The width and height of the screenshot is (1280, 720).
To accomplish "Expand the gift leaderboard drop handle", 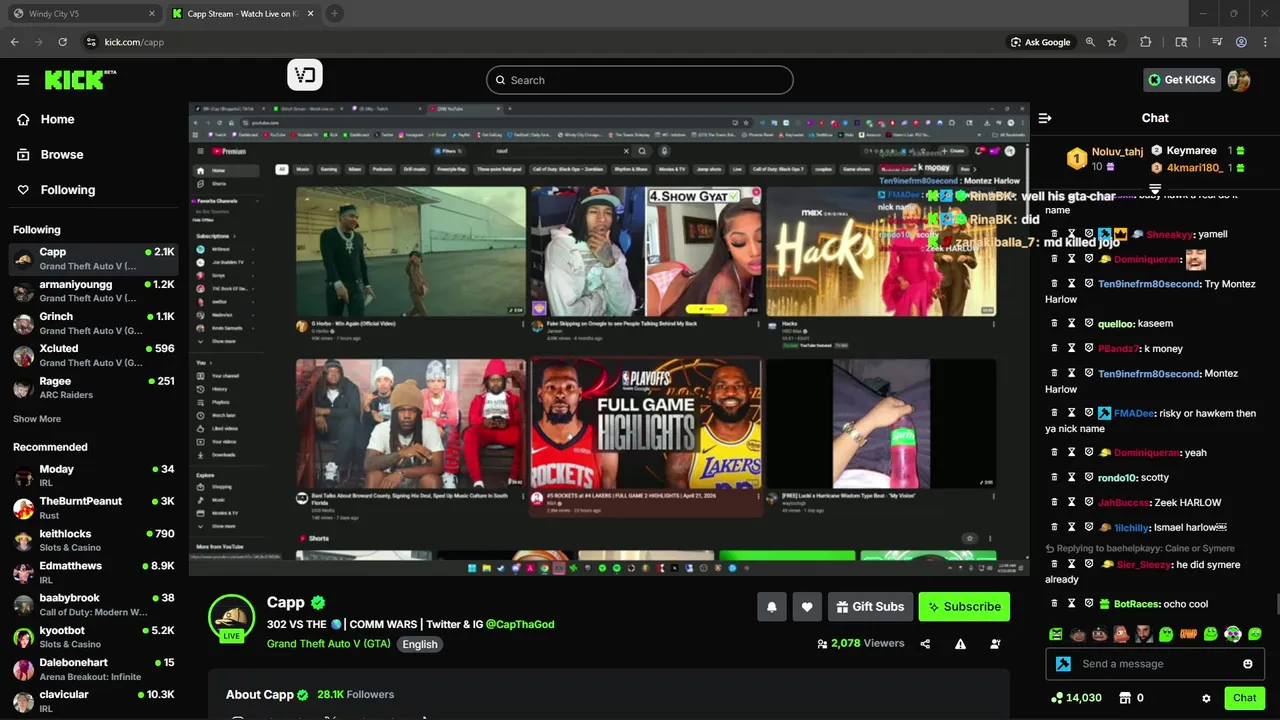I will point(1155,188).
